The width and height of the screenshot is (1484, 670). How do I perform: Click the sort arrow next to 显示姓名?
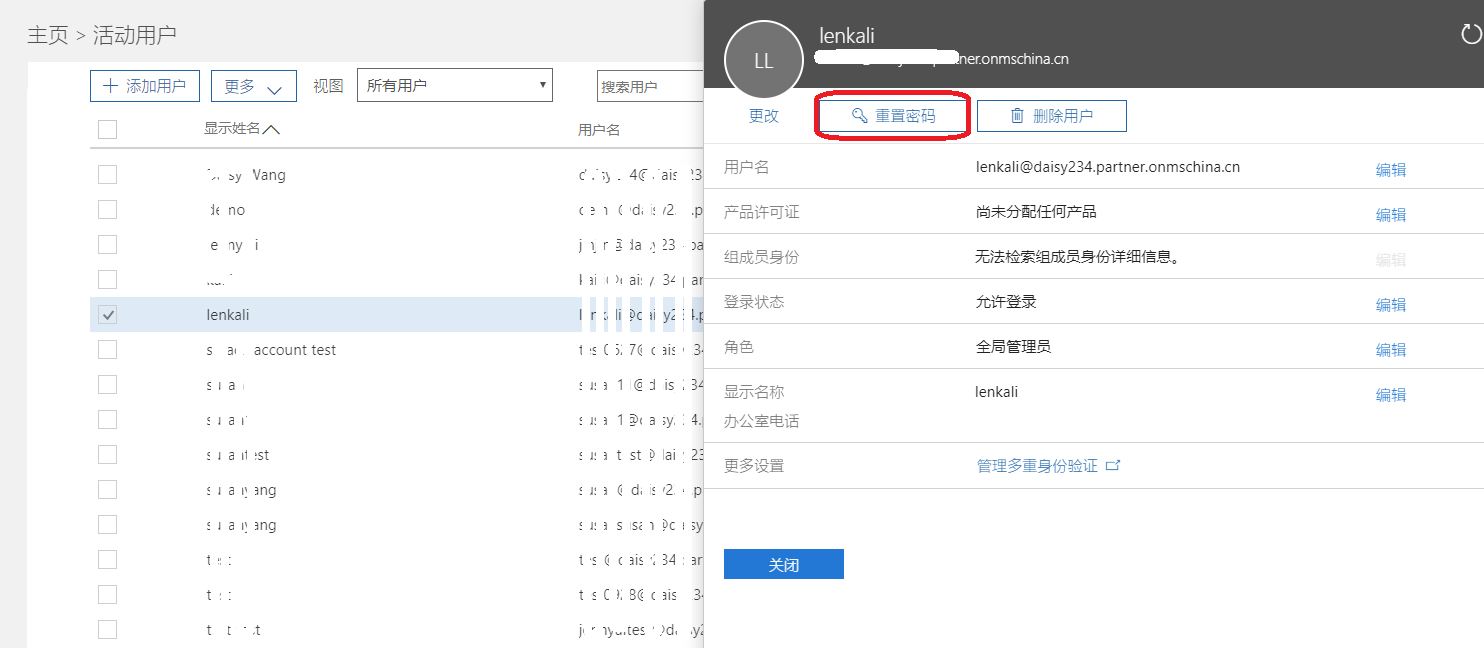click(x=272, y=129)
